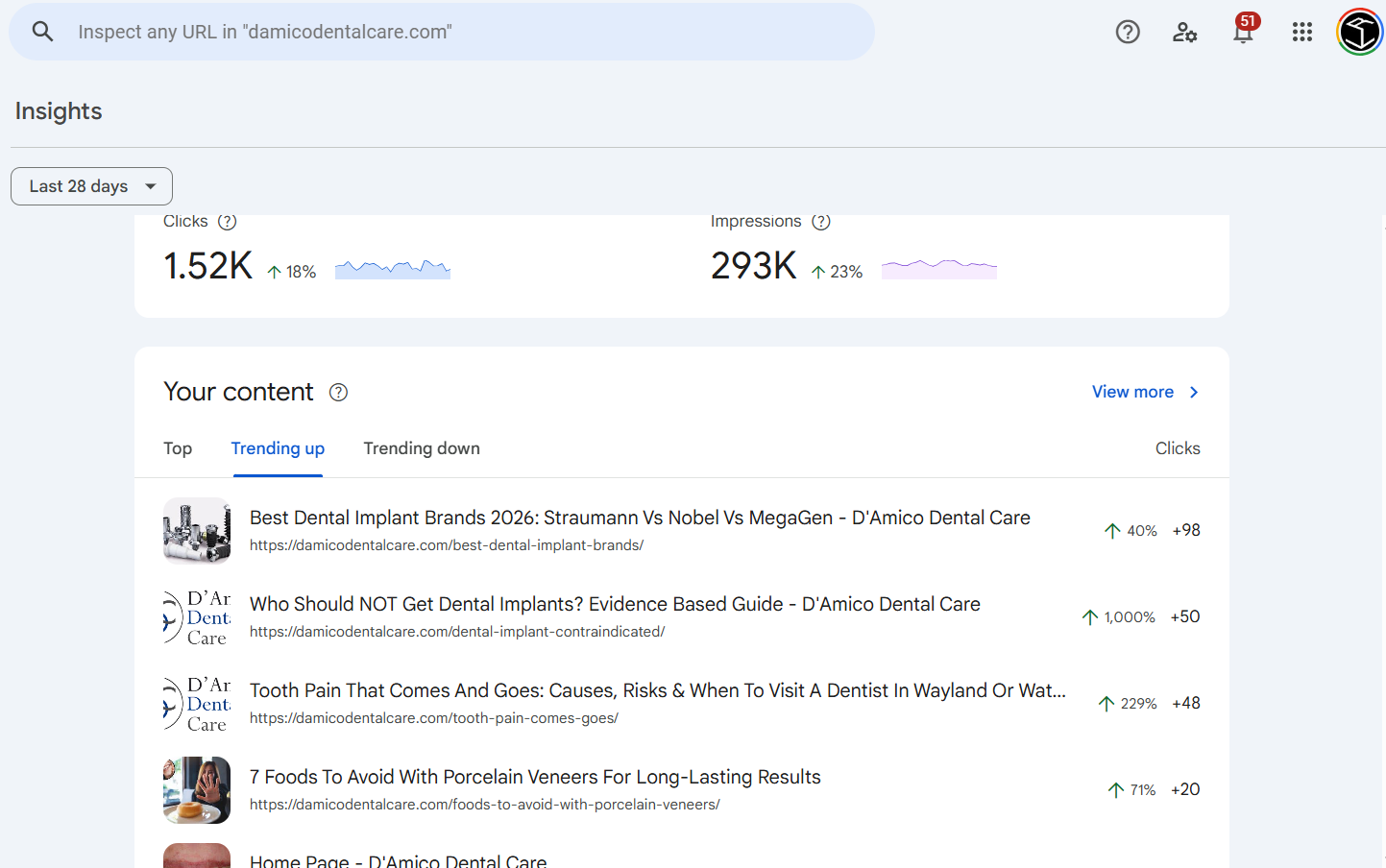Focus the Inspect any URL search field
This screenshot has height=868, width=1386.
pos(442,32)
